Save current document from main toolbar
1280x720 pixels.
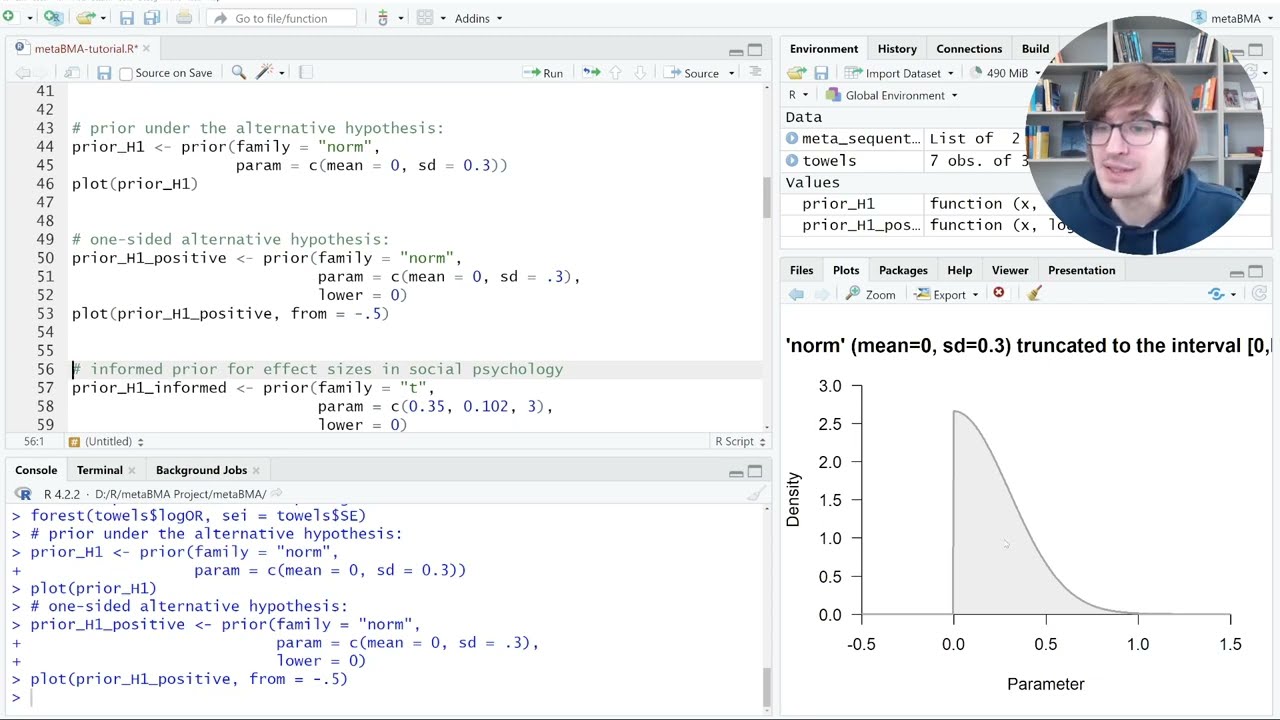(x=127, y=17)
